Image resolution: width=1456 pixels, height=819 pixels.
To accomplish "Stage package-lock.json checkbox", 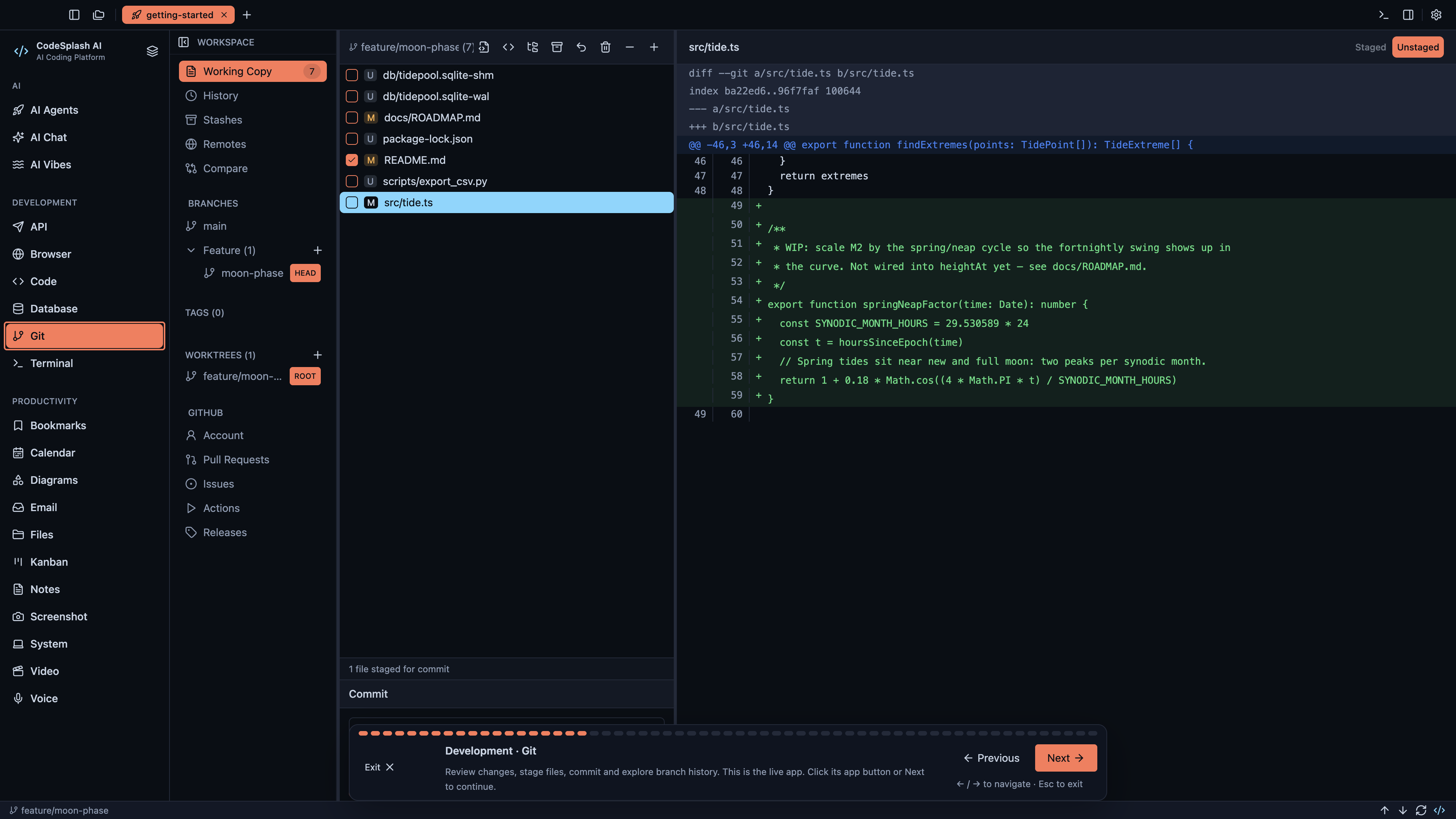I will pyautogui.click(x=351, y=139).
